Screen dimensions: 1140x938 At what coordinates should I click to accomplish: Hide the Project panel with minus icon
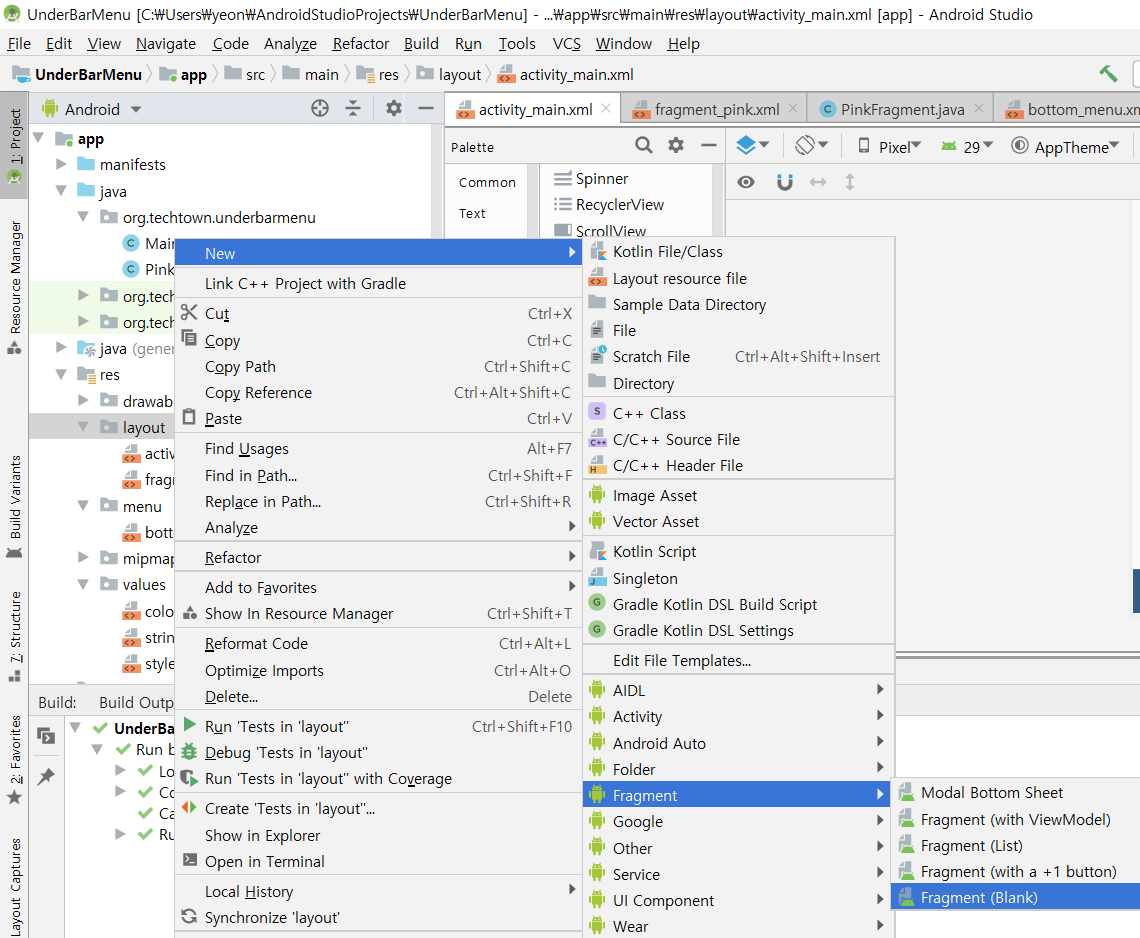pyautogui.click(x=426, y=109)
